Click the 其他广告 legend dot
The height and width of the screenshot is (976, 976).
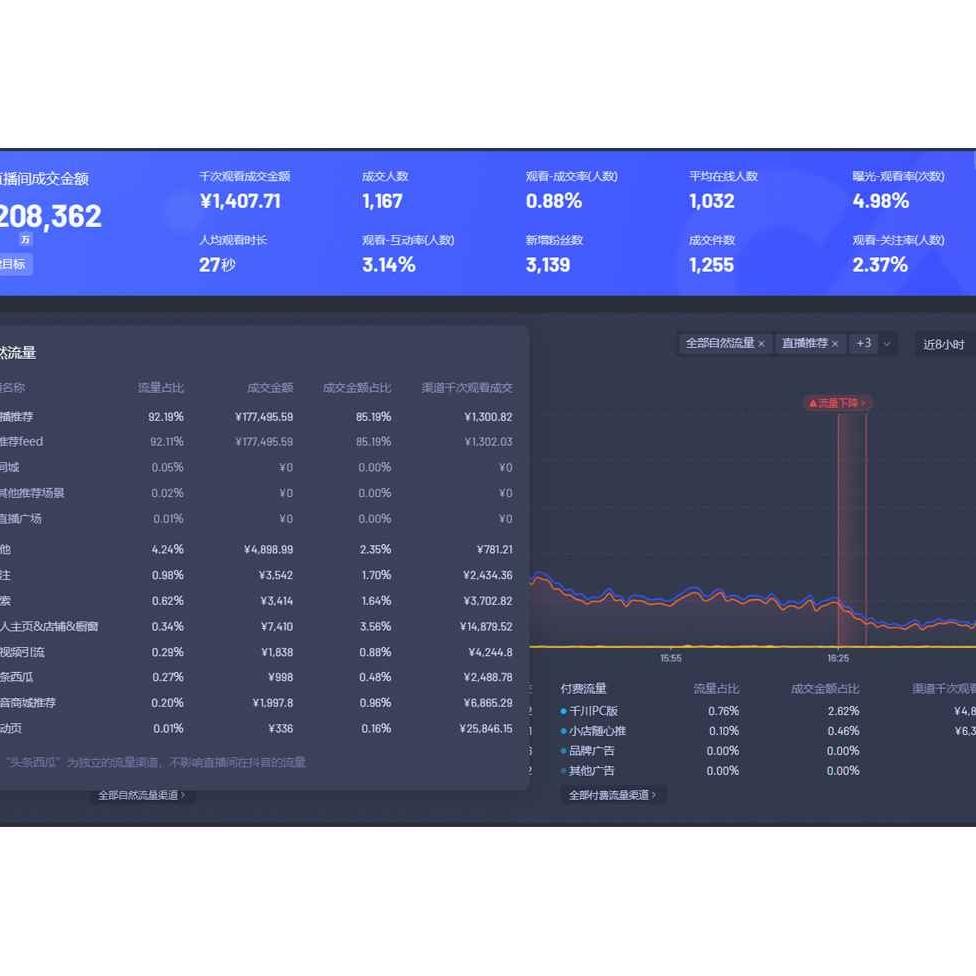tap(564, 771)
